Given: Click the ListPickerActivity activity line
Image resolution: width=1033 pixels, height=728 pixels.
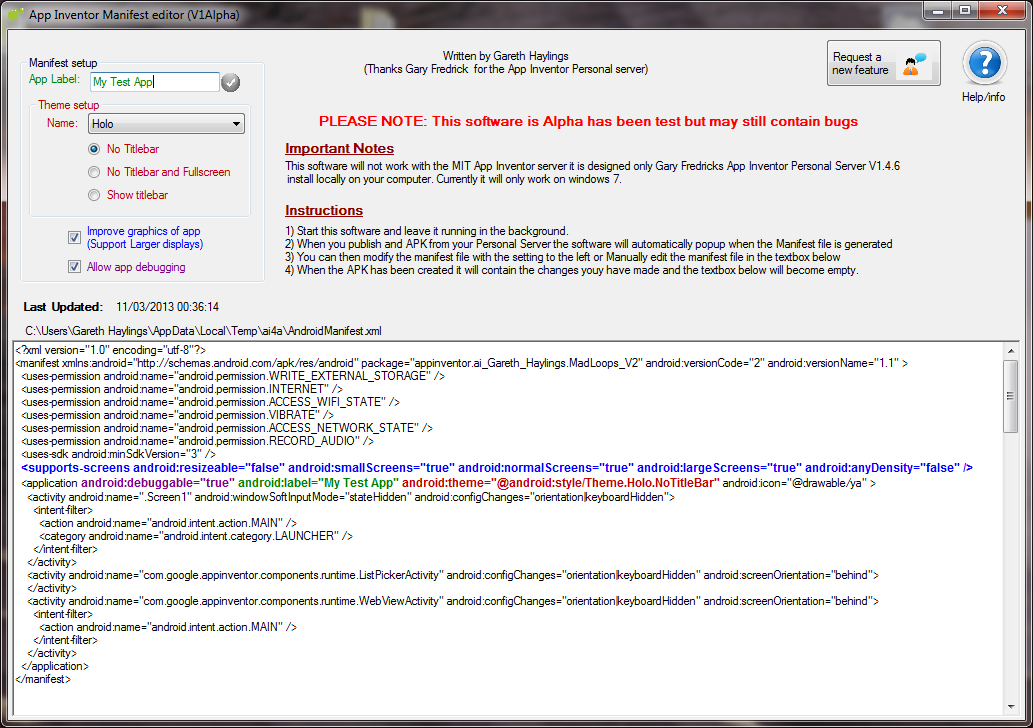Looking at the screenshot, I should 453,575.
